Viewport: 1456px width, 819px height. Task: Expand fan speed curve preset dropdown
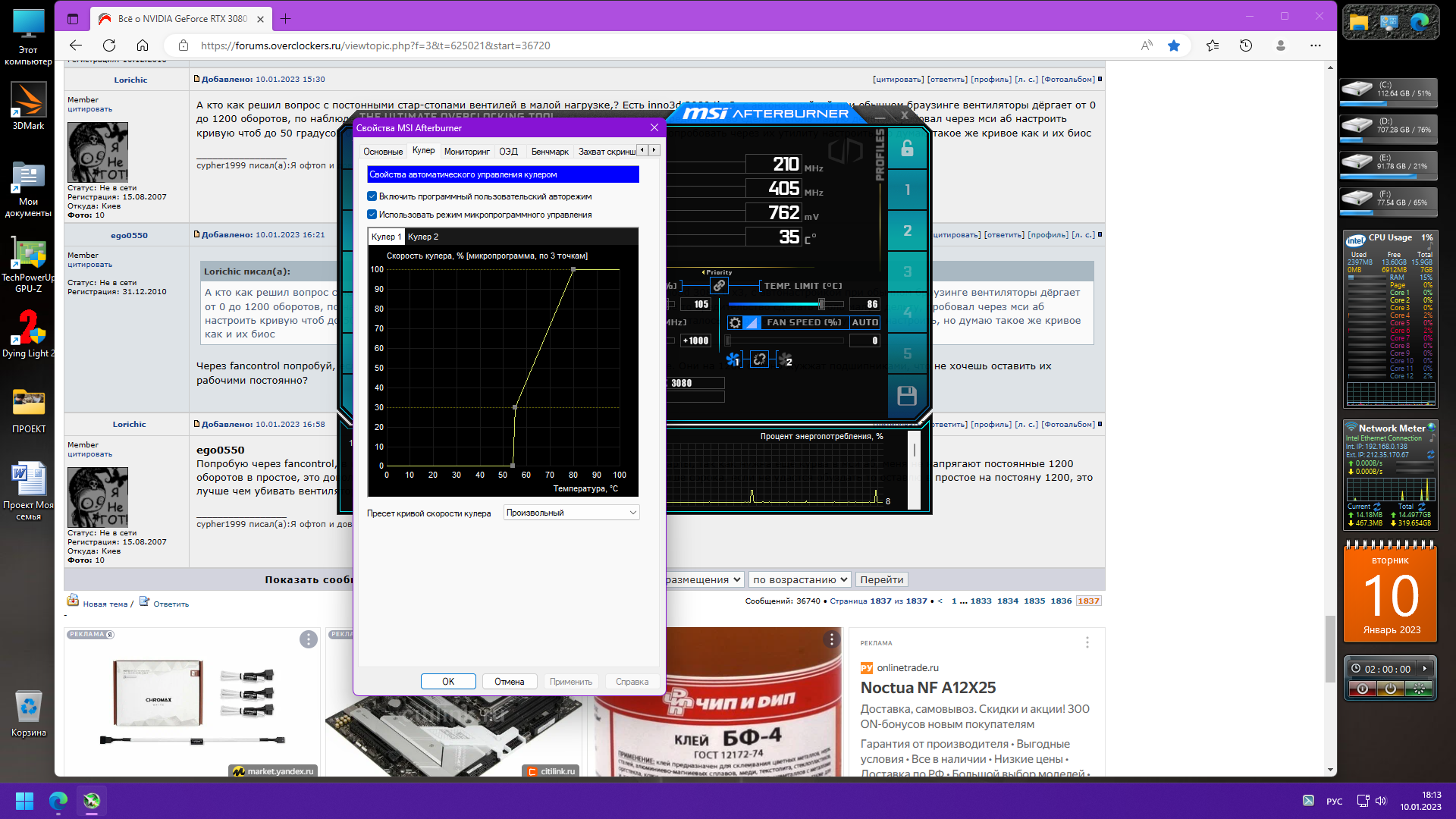(572, 513)
